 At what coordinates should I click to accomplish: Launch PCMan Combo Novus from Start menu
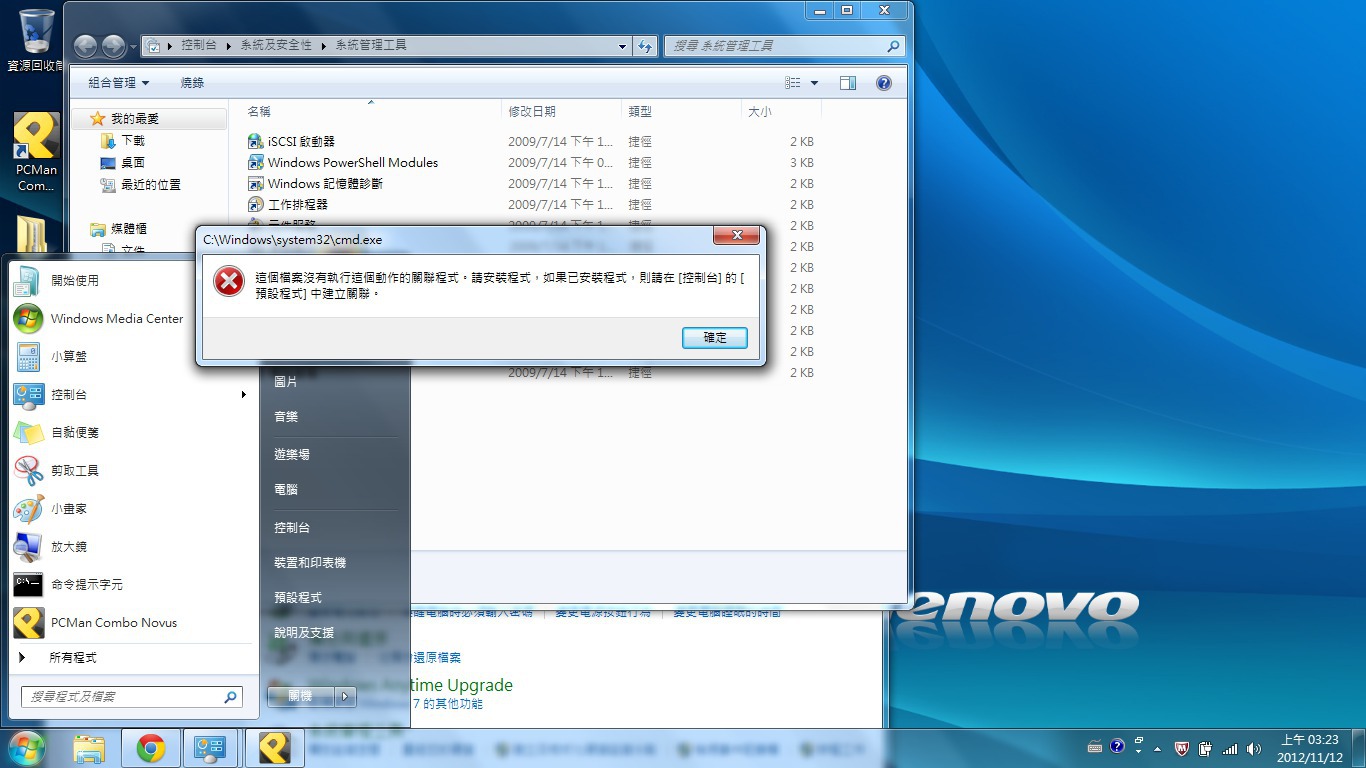click(132, 623)
